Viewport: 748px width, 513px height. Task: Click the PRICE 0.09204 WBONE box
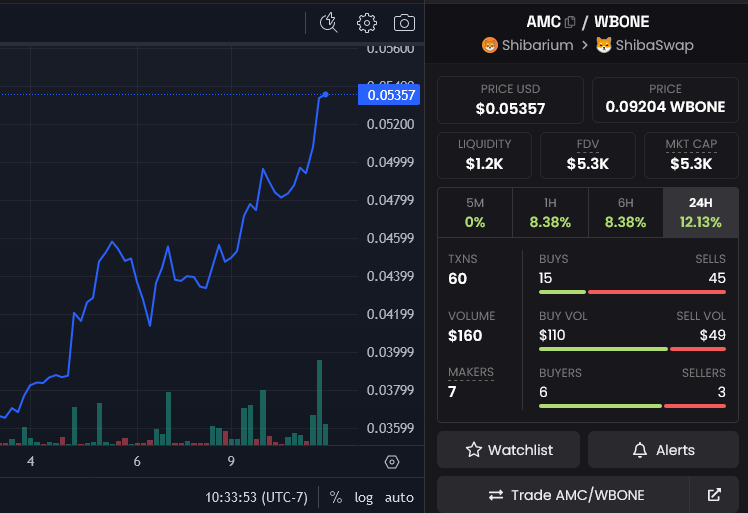(665, 100)
